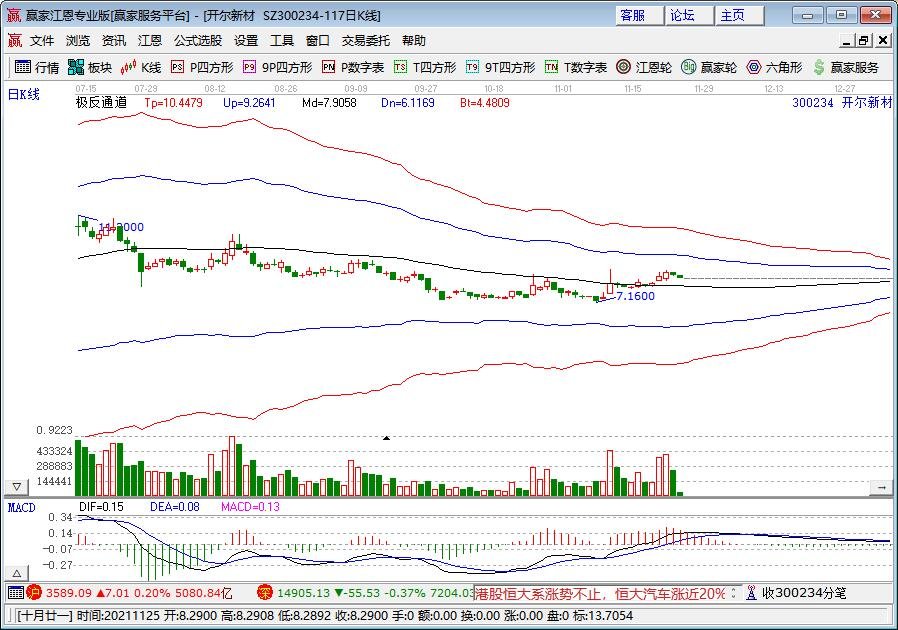
Task: Open the 浏览 menu
Action: tap(78, 41)
